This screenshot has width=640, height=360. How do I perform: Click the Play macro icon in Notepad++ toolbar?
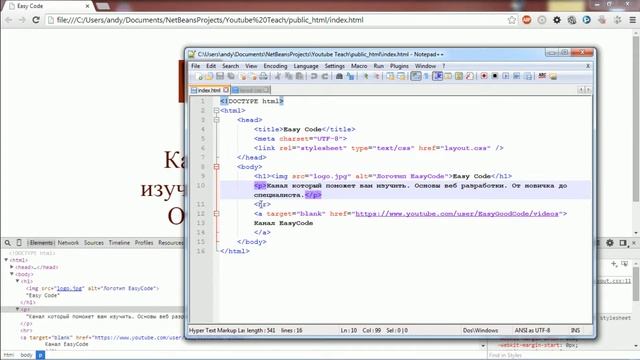tap(506, 76)
